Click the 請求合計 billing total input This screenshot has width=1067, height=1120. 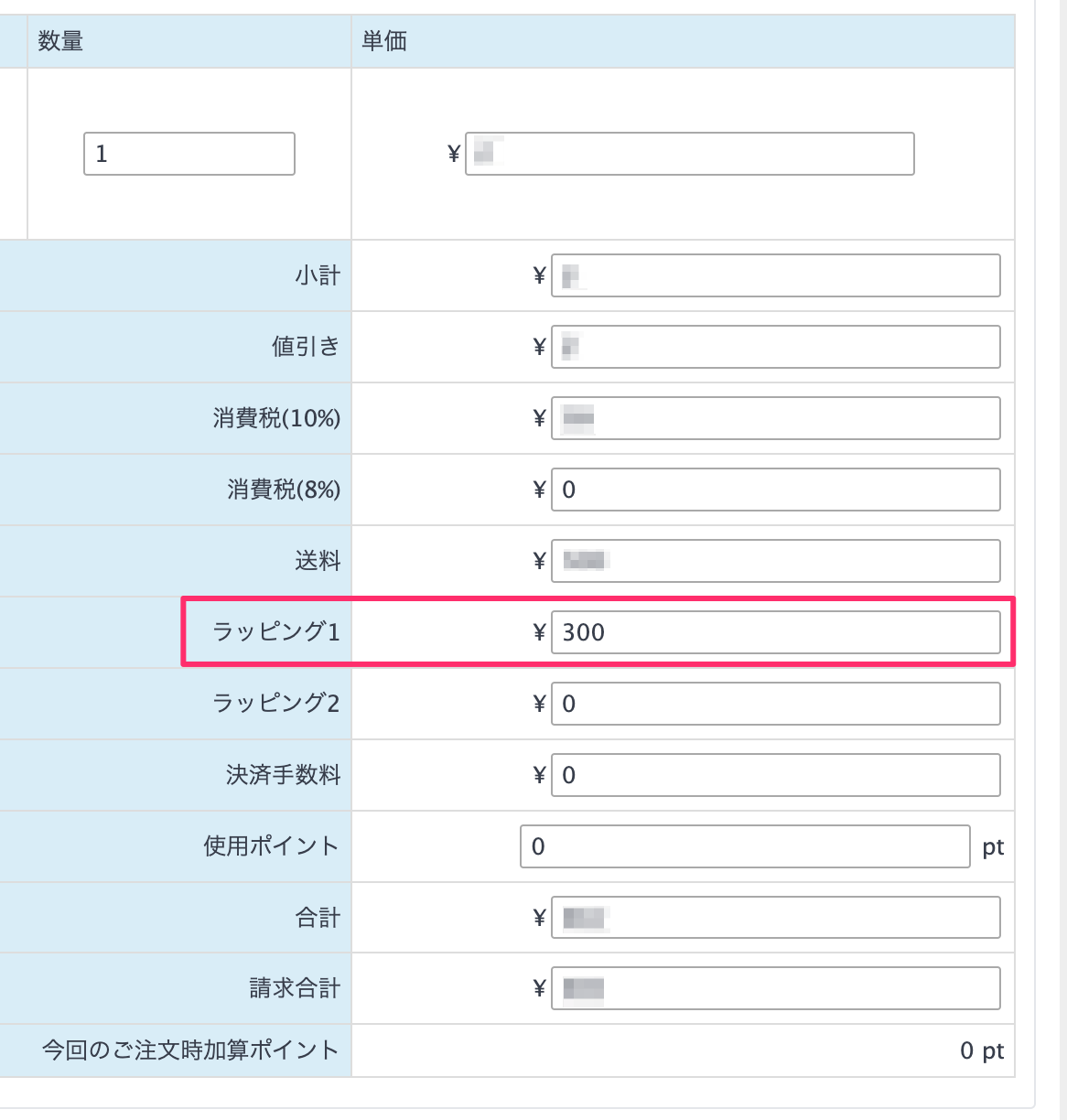point(775,989)
